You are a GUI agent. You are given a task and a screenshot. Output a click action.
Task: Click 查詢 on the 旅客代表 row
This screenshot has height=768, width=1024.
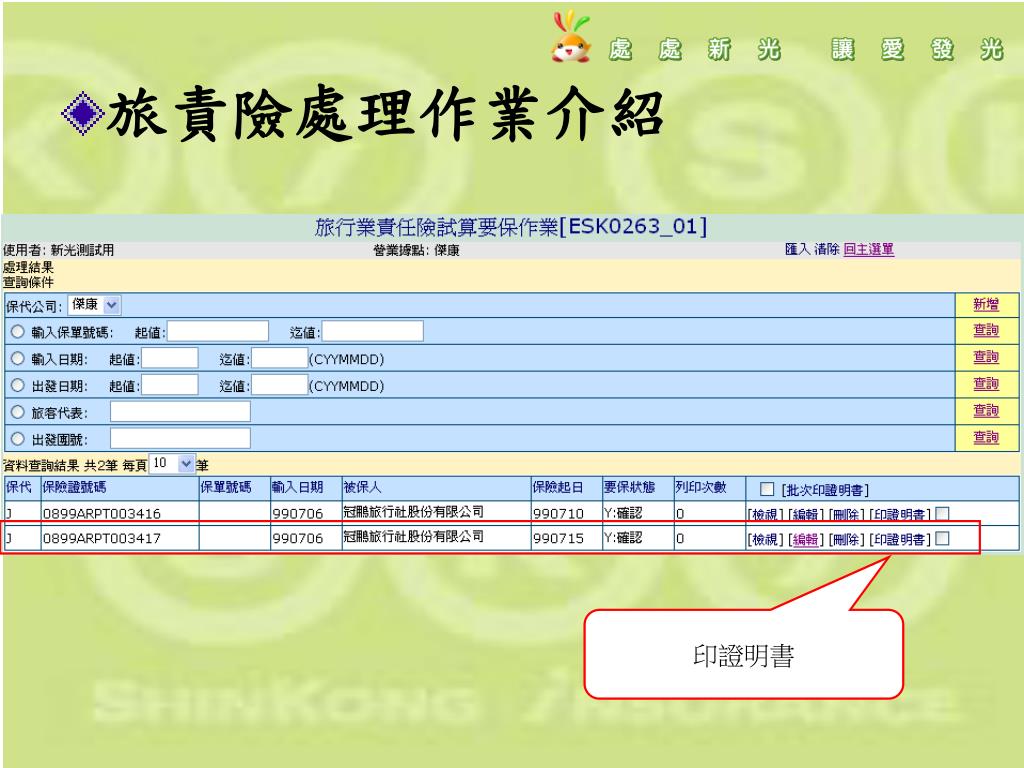tap(985, 411)
